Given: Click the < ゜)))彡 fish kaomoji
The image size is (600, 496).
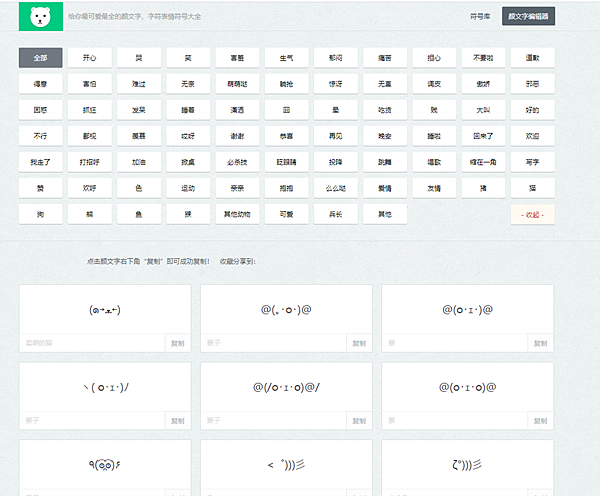Looking at the screenshot, I should 286,465.
